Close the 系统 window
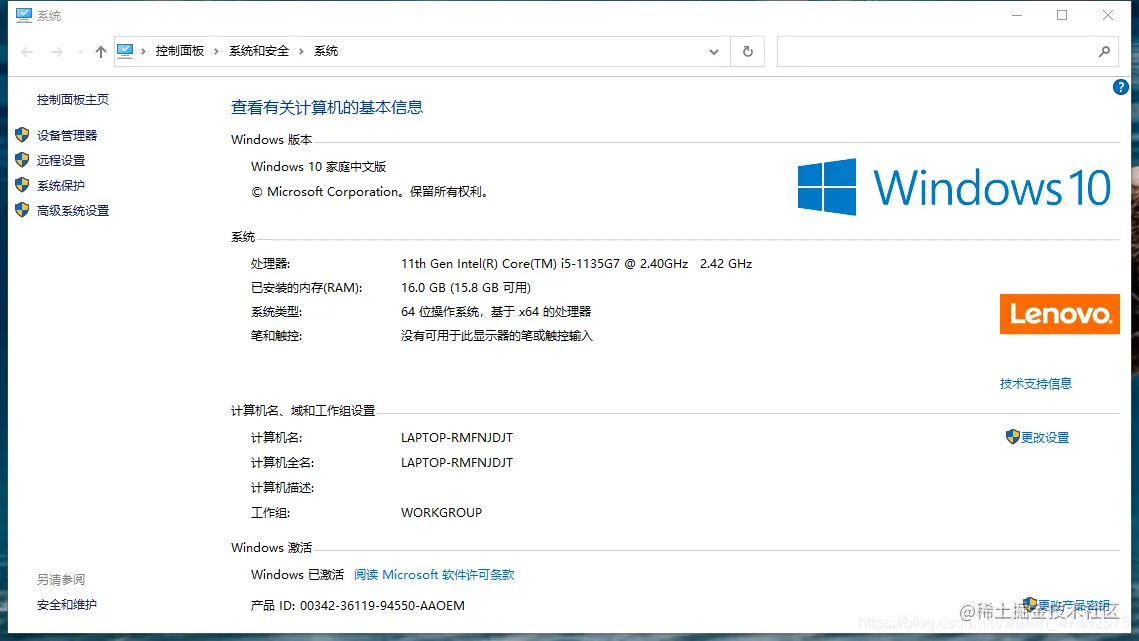This screenshot has height=641, width=1139. [x=1108, y=15]
